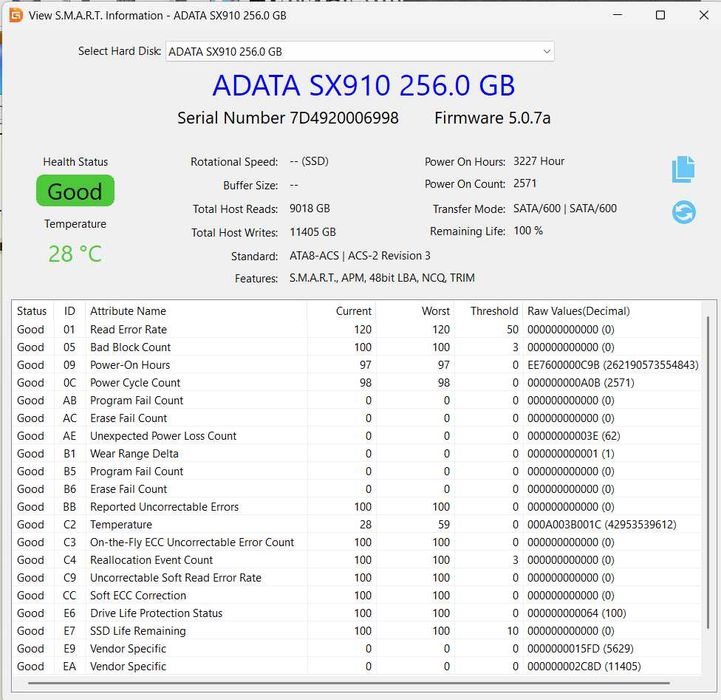The image size is (721, 700).
Task: Click the Rotational Speed -- (SSD) value
Action: tap(309, 161)
